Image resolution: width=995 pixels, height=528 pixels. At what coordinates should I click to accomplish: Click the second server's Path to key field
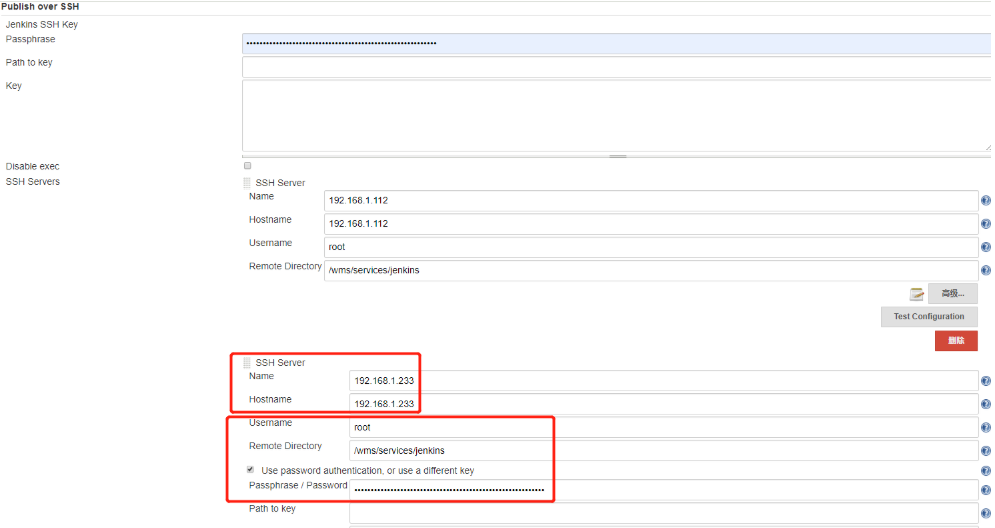663,513
